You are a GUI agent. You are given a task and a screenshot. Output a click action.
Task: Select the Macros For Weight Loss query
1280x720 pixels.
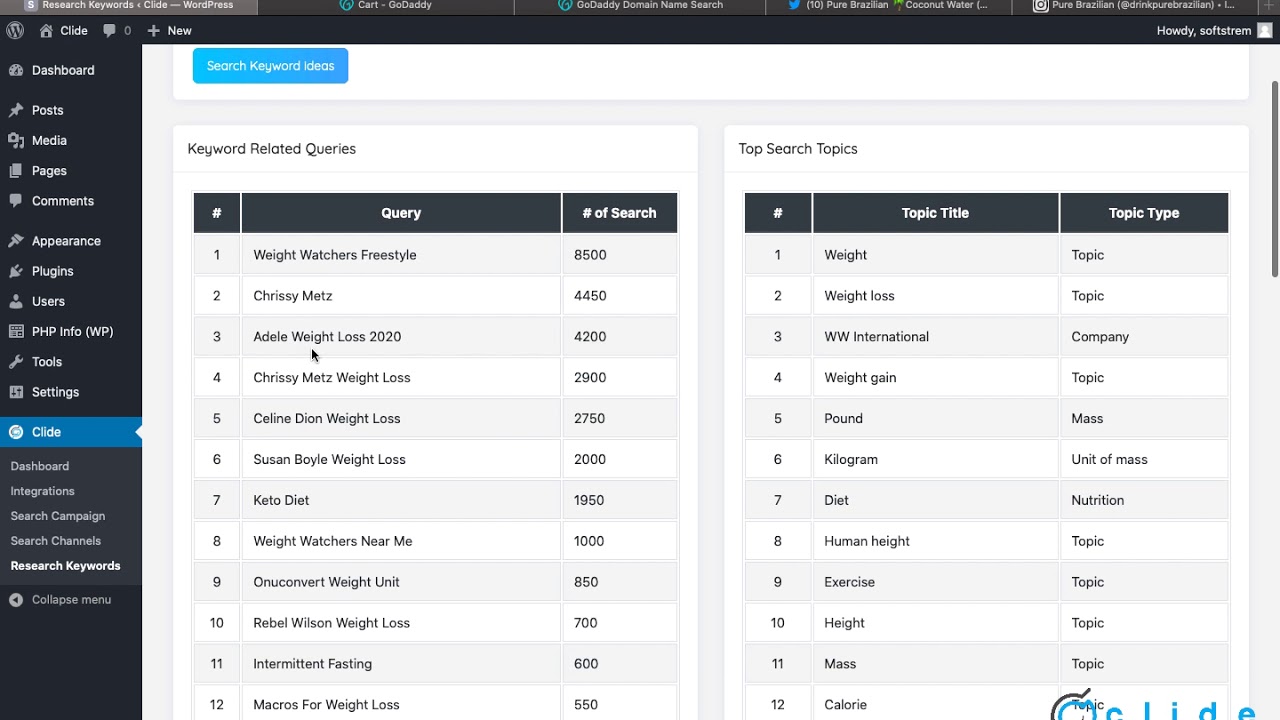pos(326,705)
